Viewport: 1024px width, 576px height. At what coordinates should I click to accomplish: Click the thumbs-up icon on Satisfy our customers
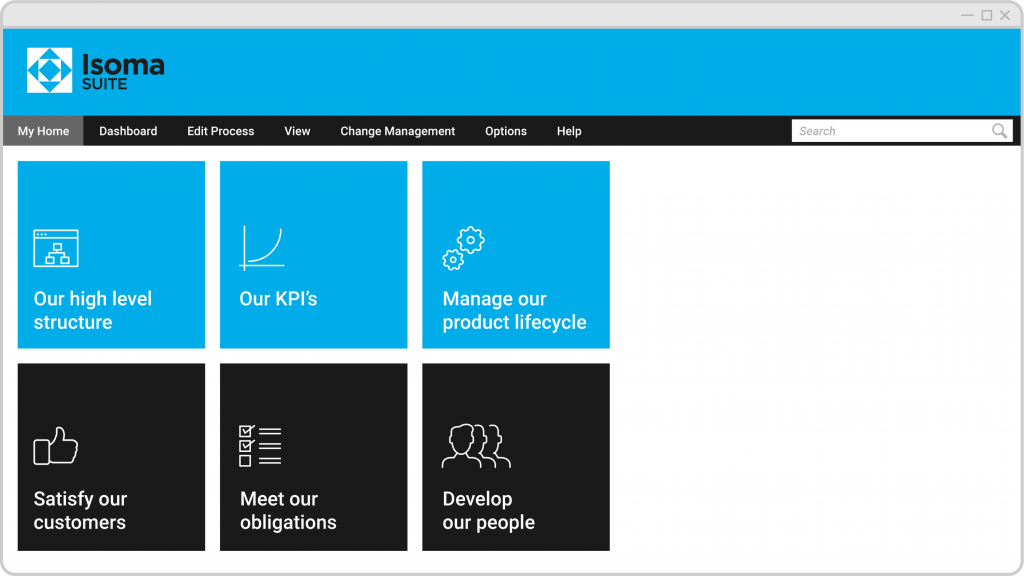[58, 447]
